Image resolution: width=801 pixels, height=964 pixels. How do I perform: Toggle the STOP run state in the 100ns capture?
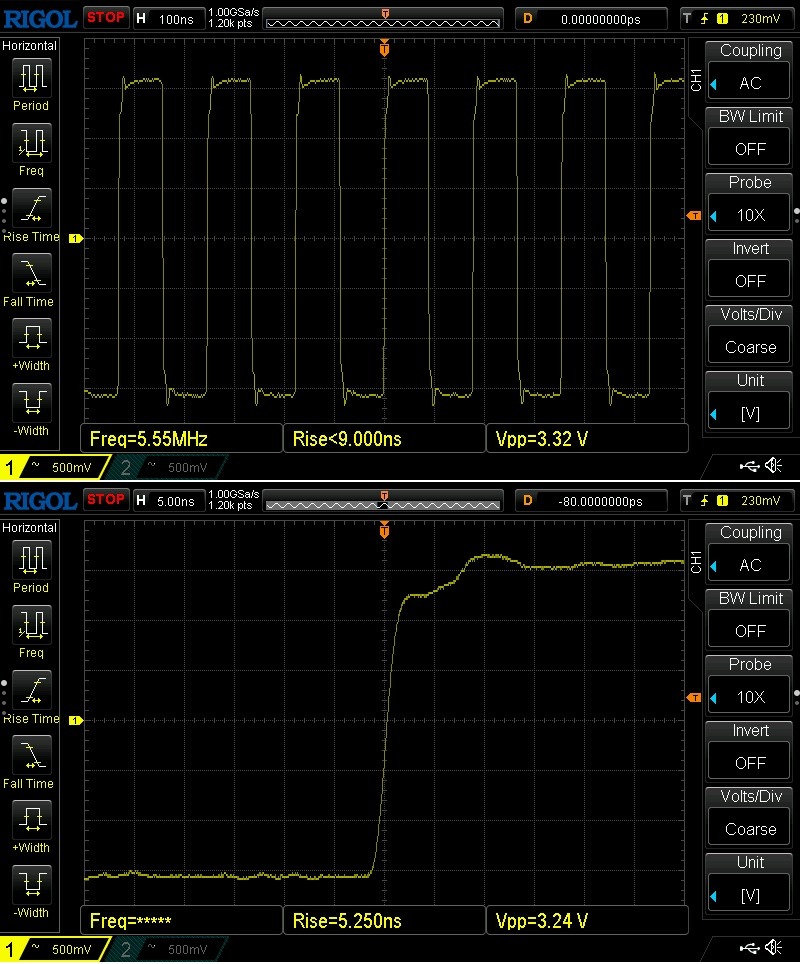pyautogui.click(x=106, y=17)
